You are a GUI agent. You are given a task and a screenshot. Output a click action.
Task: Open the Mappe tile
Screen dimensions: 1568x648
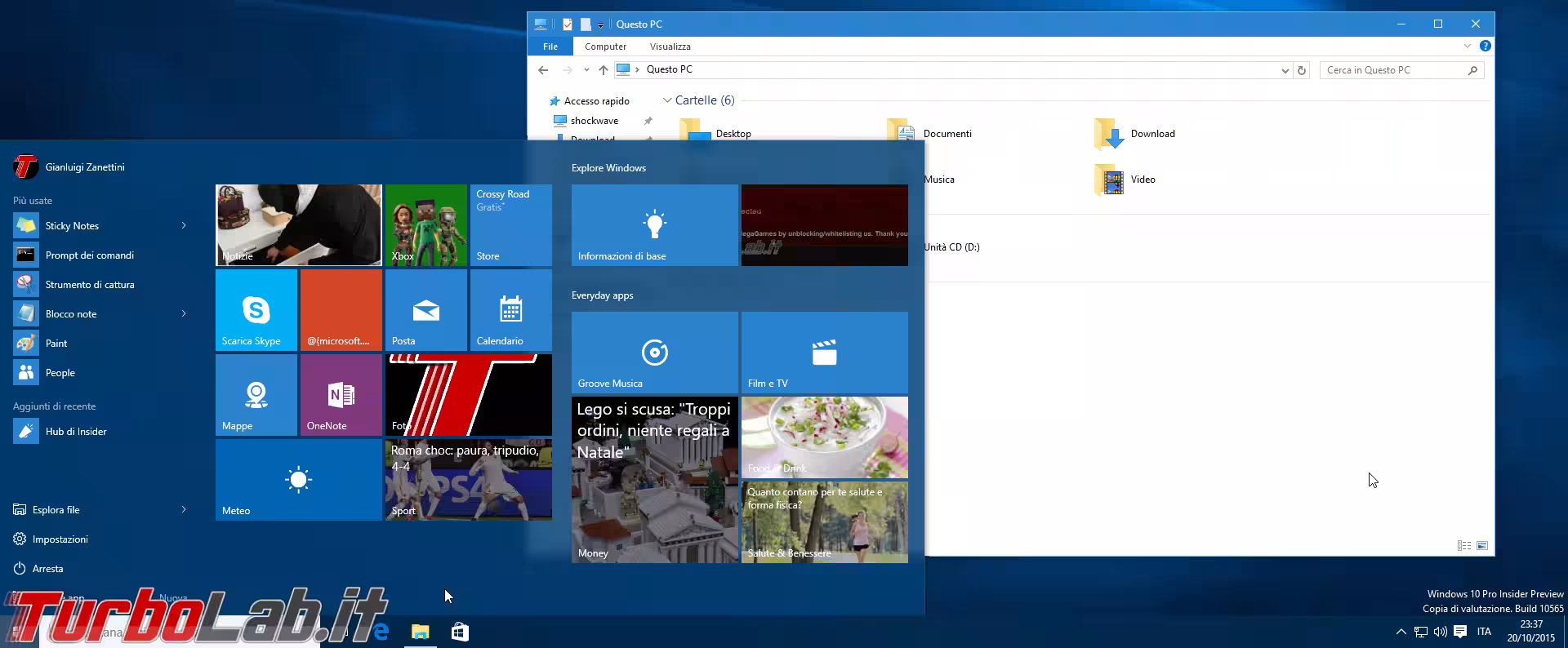256,395
